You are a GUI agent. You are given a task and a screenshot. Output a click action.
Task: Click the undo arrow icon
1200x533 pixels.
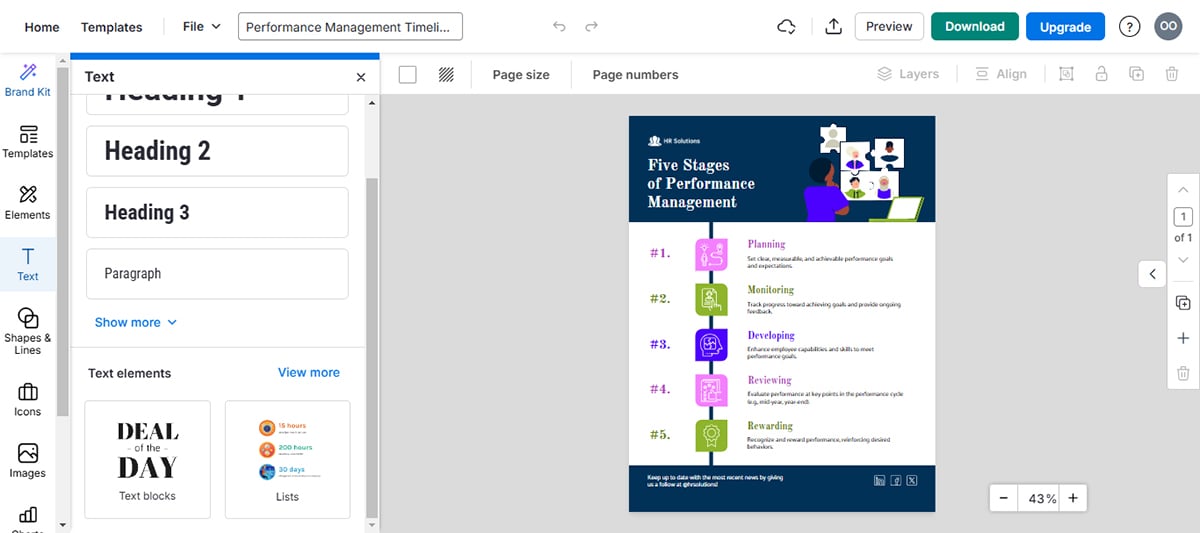pos(559,27)
